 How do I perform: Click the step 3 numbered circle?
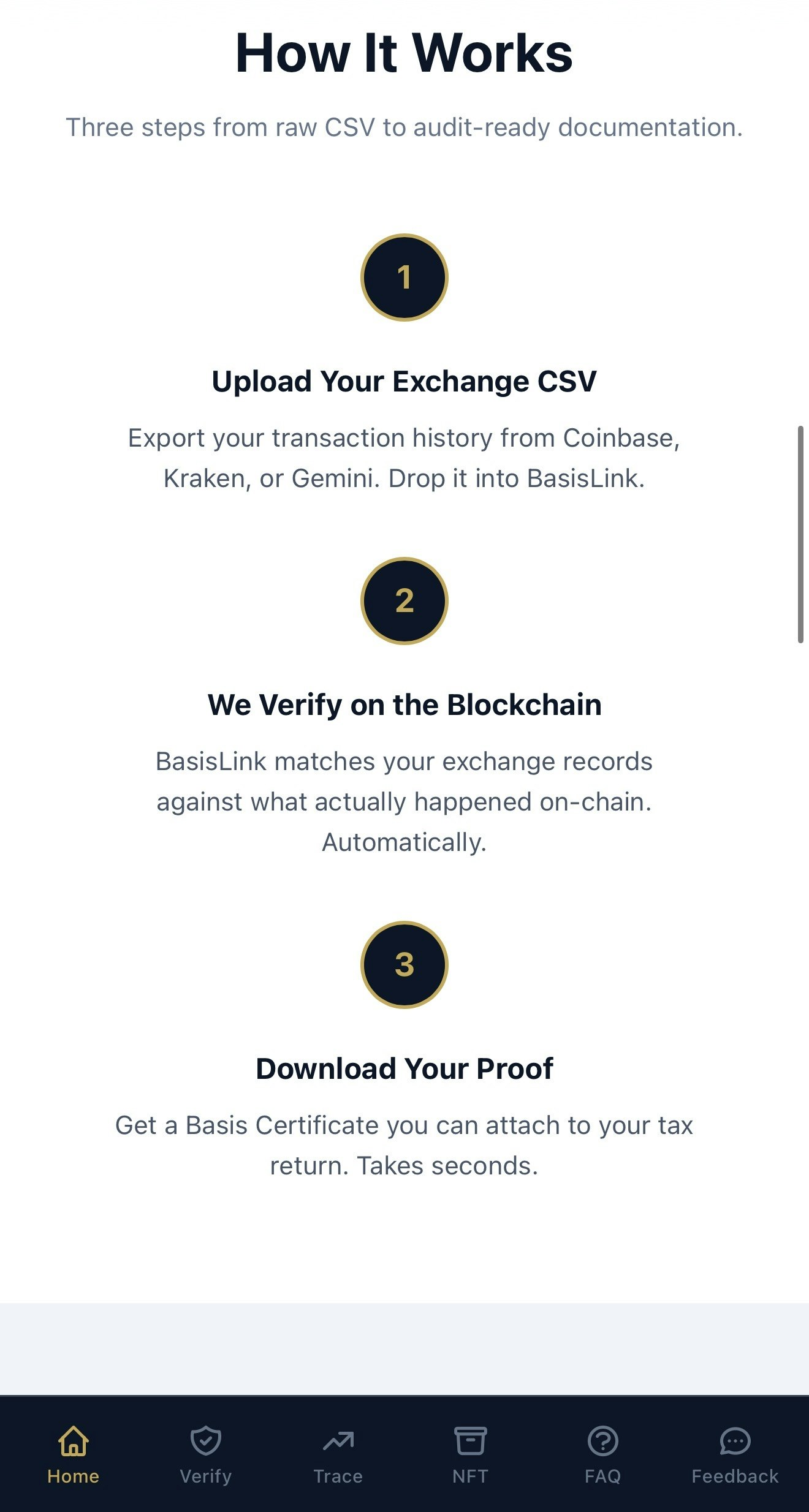point(404,964)
